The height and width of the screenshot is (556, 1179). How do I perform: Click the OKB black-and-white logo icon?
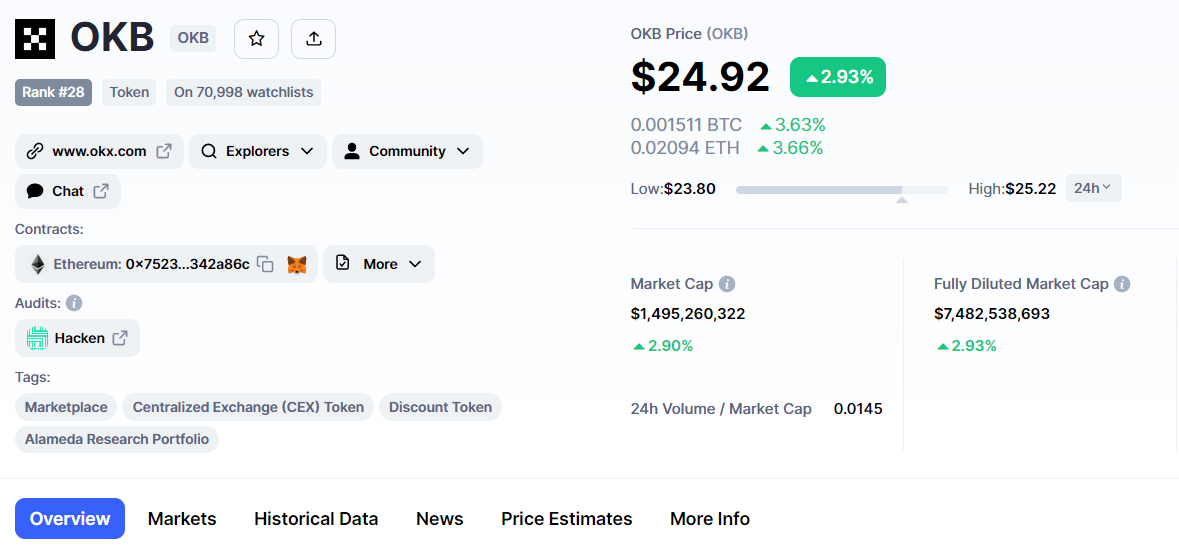35,38
